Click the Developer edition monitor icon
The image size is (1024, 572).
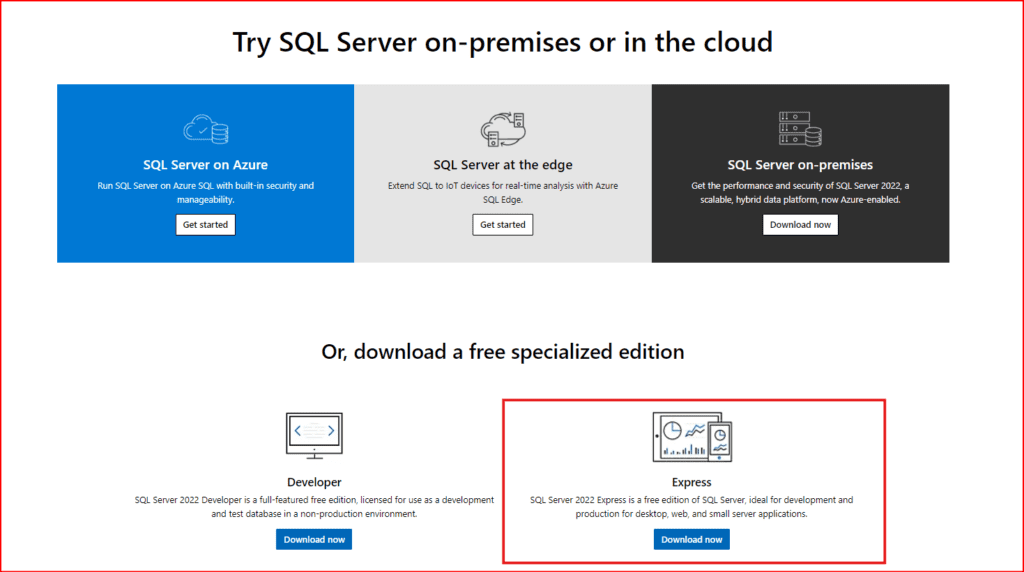pyautogui.click(x=313, y=436)
